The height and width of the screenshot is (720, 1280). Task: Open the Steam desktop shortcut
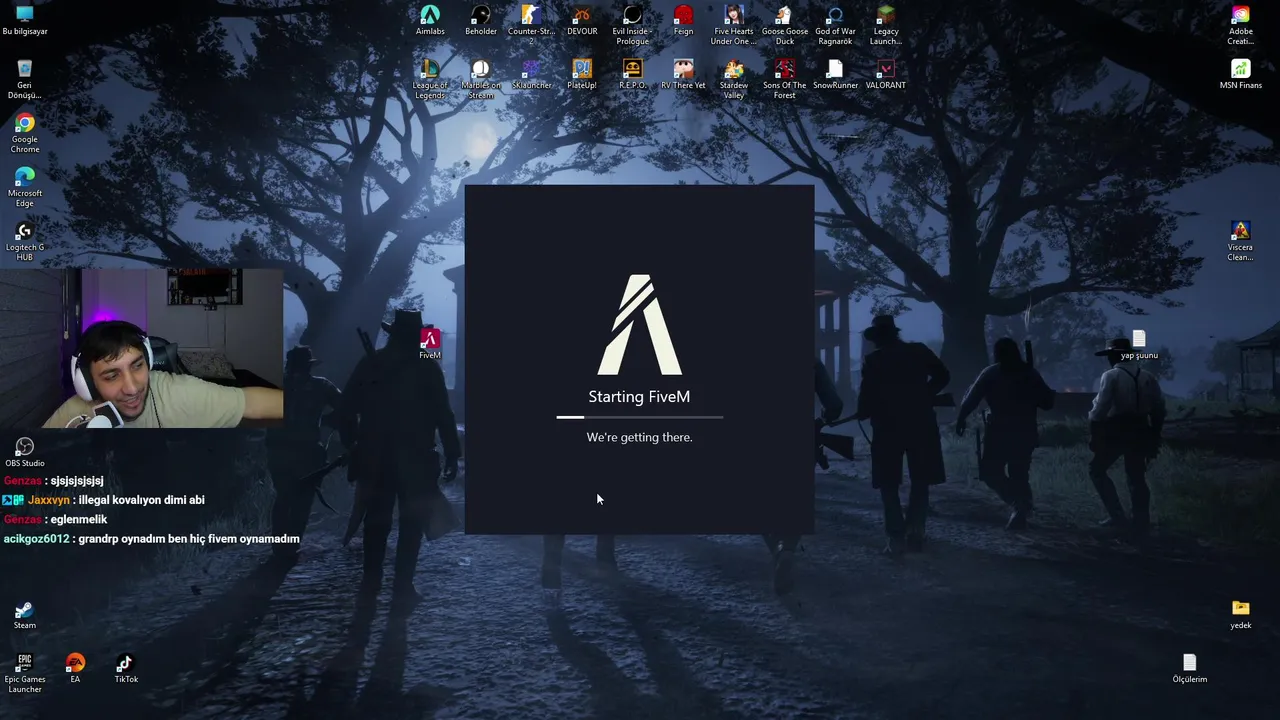25,614
